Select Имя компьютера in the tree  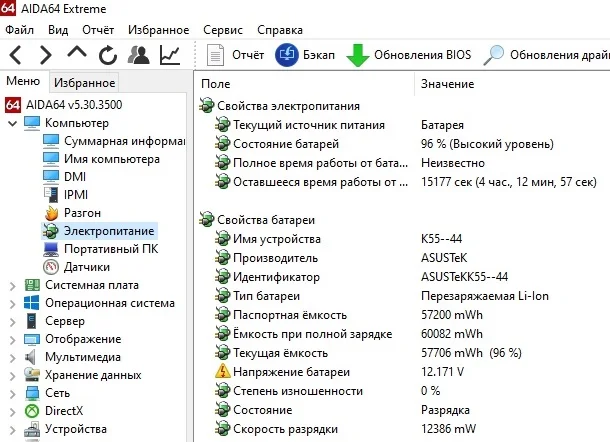tap(112, 159)
